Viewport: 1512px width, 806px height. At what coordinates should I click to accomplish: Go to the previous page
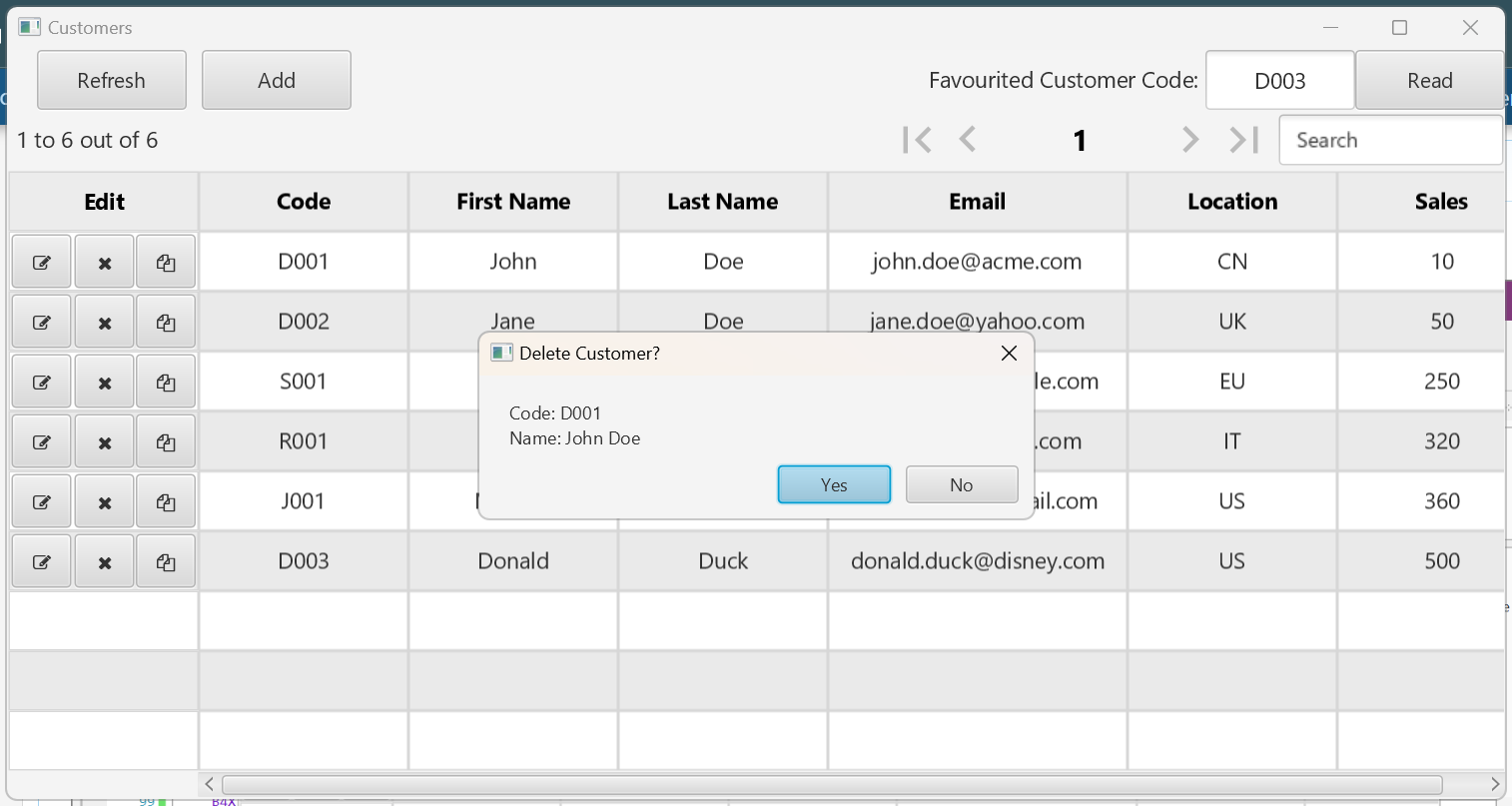pyautogui.click(x=967, y=140)
